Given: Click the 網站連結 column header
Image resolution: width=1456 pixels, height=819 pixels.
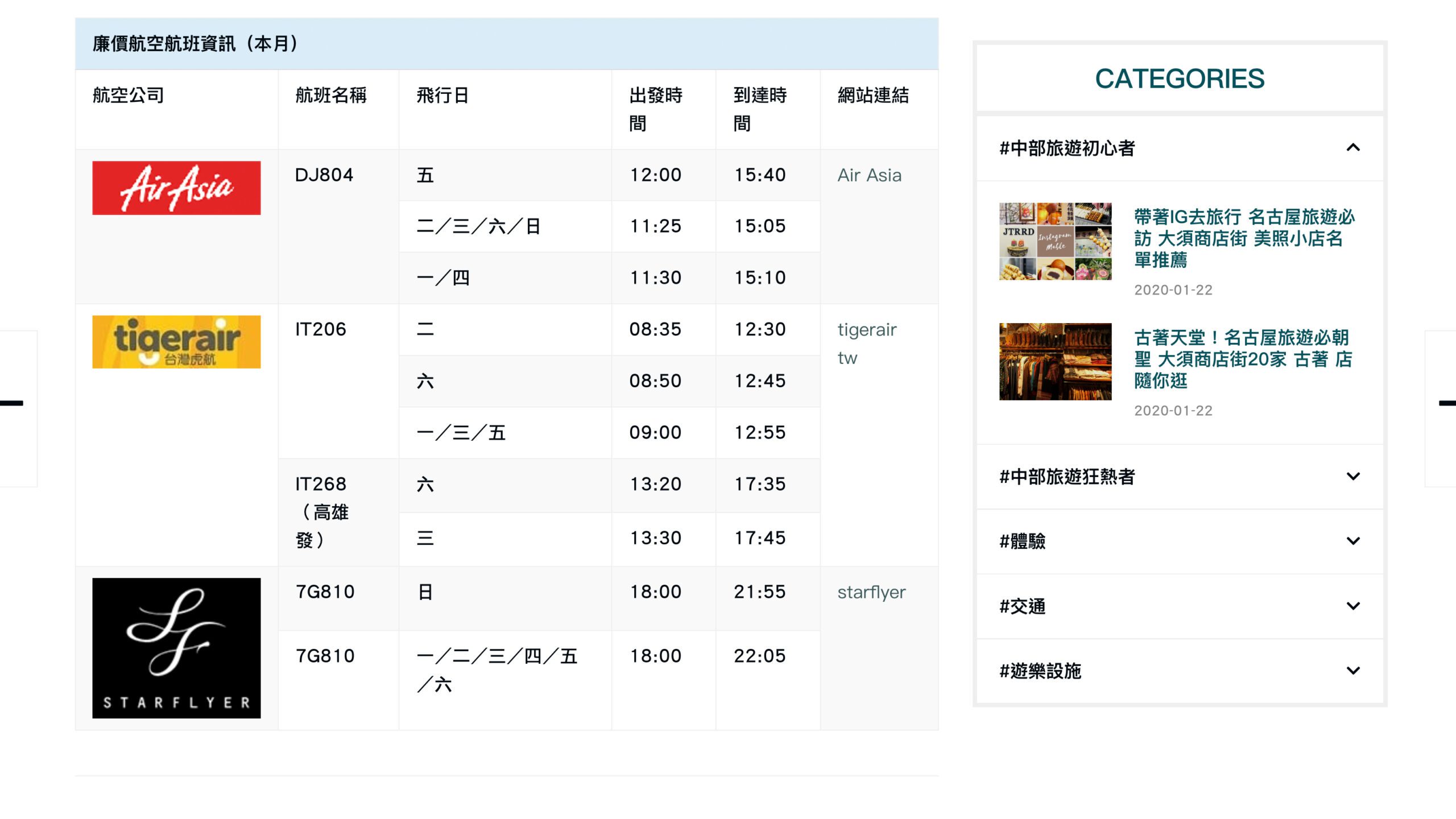Looking at the screenshot, I should coord(879,109).
